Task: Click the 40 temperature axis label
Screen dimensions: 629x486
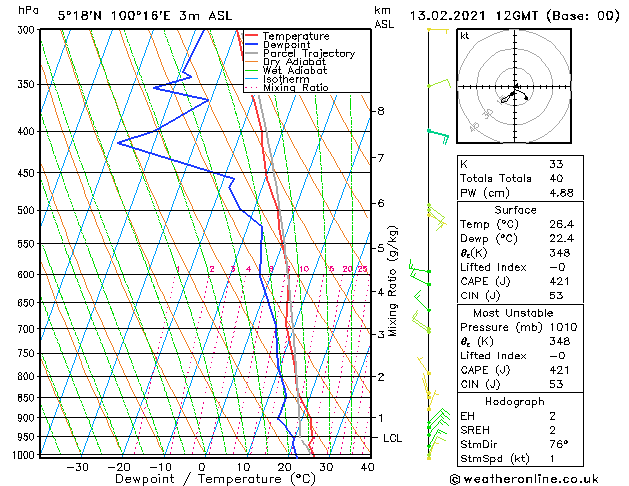Action: 367,467
